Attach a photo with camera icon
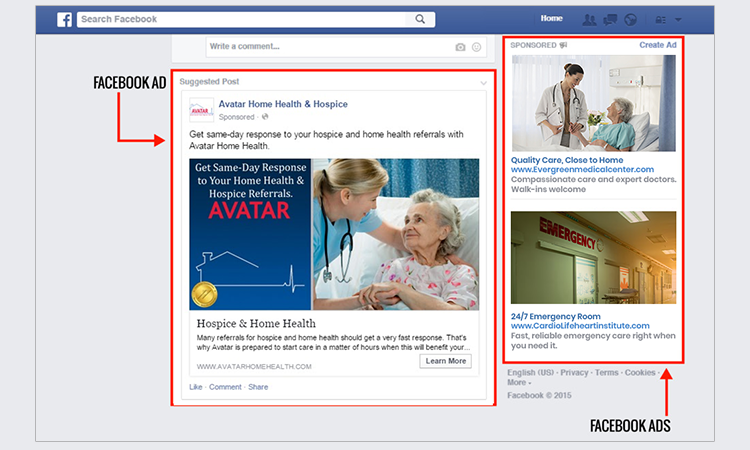Image resolution: width=750 pixels, height=450 pixels. click(x=460, y=47)
